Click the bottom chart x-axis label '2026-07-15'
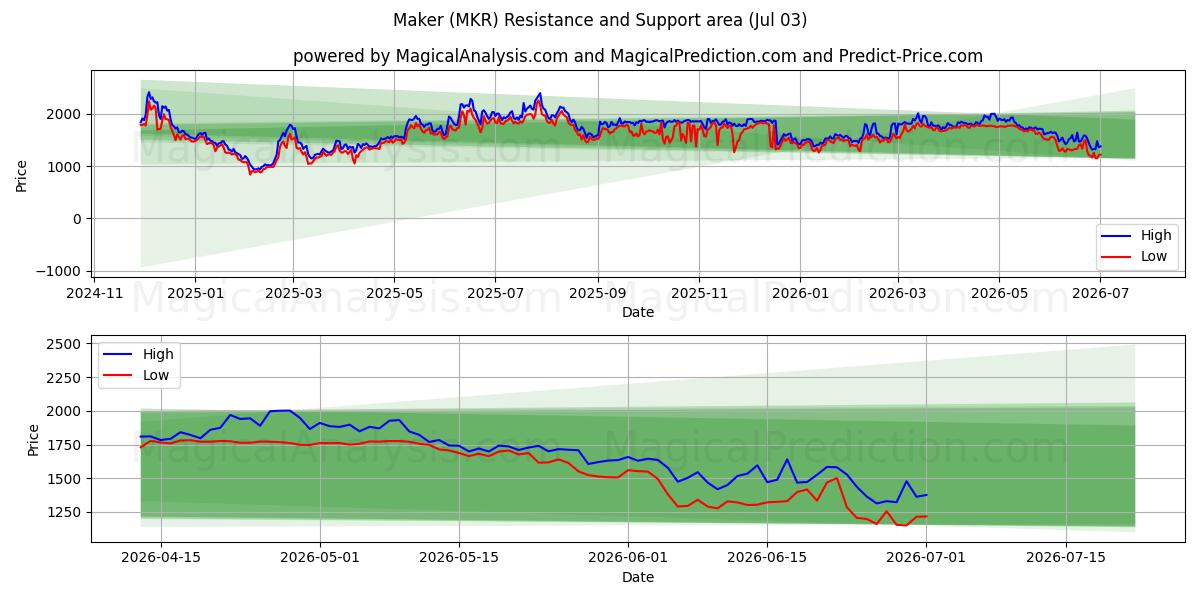The height and width of the screenshot is (600, 1200). coord(1065,560)
